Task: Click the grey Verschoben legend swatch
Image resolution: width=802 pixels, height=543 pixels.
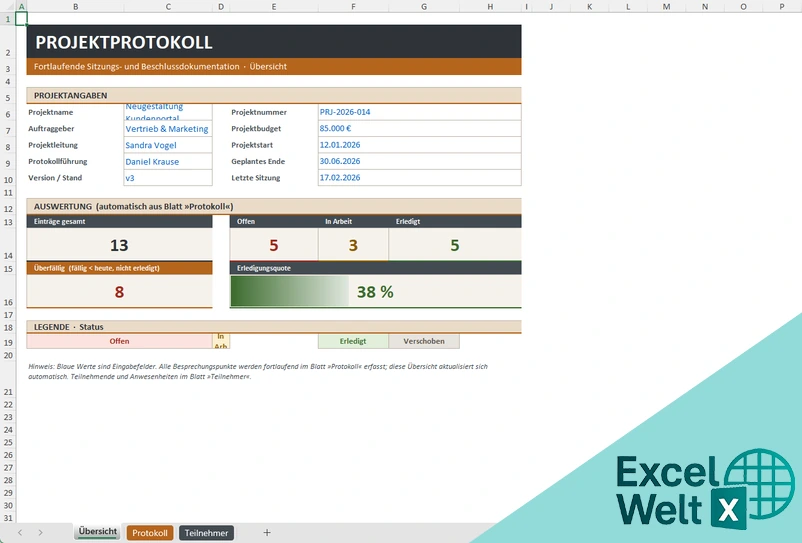Action: point(424,341)
